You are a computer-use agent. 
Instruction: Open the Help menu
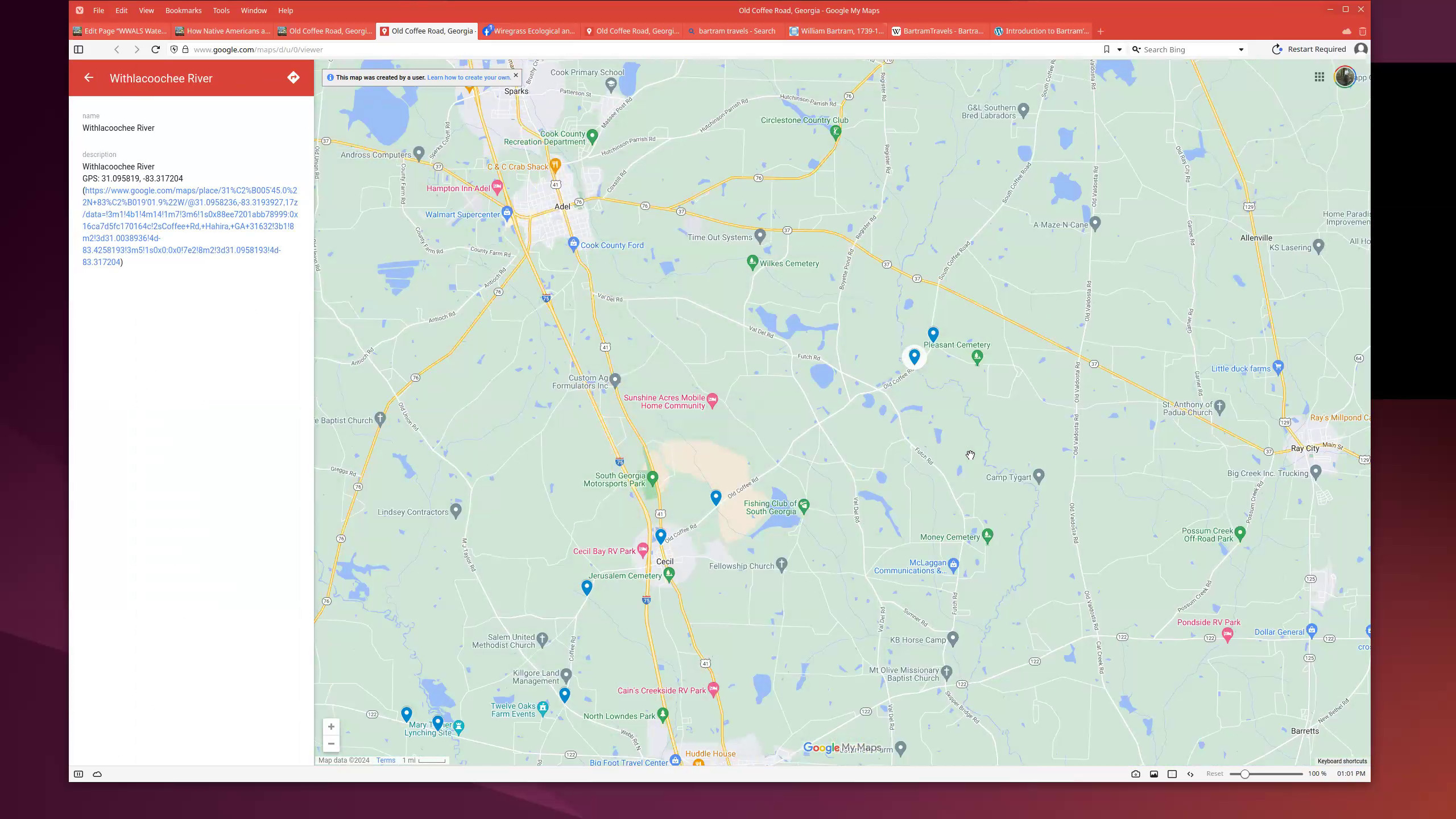286,10
